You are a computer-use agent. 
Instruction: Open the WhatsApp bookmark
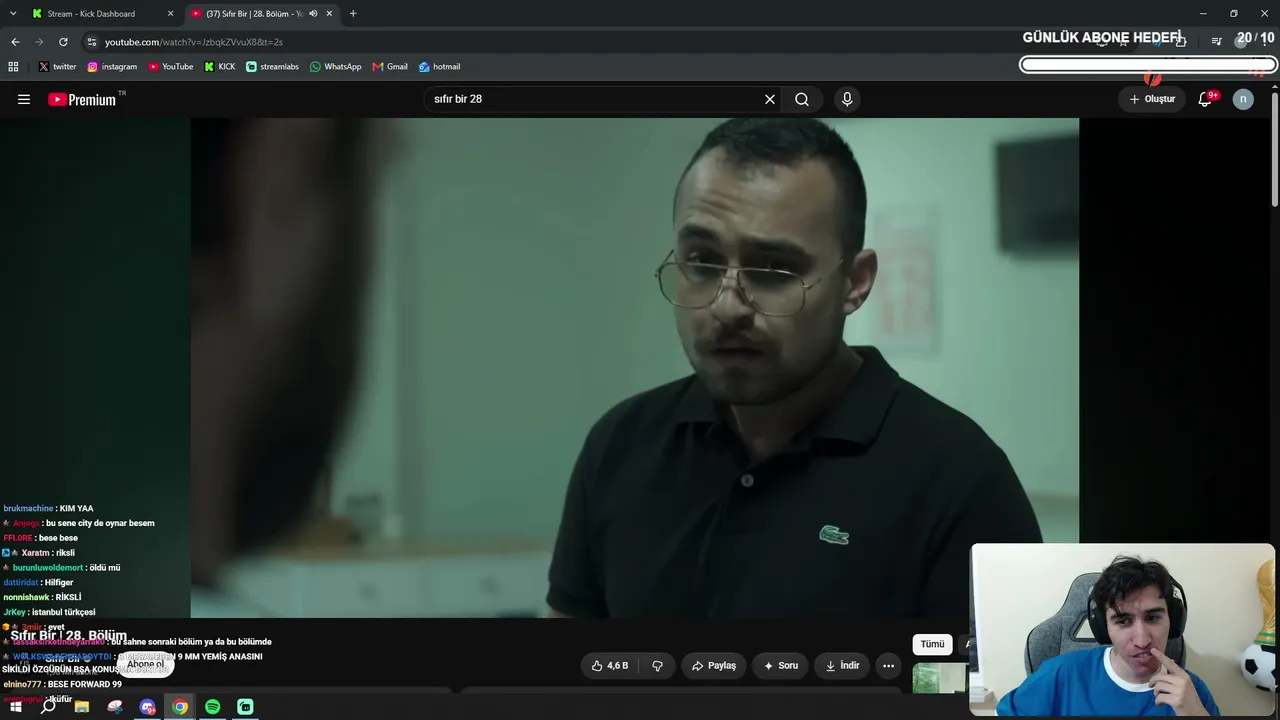335,67
